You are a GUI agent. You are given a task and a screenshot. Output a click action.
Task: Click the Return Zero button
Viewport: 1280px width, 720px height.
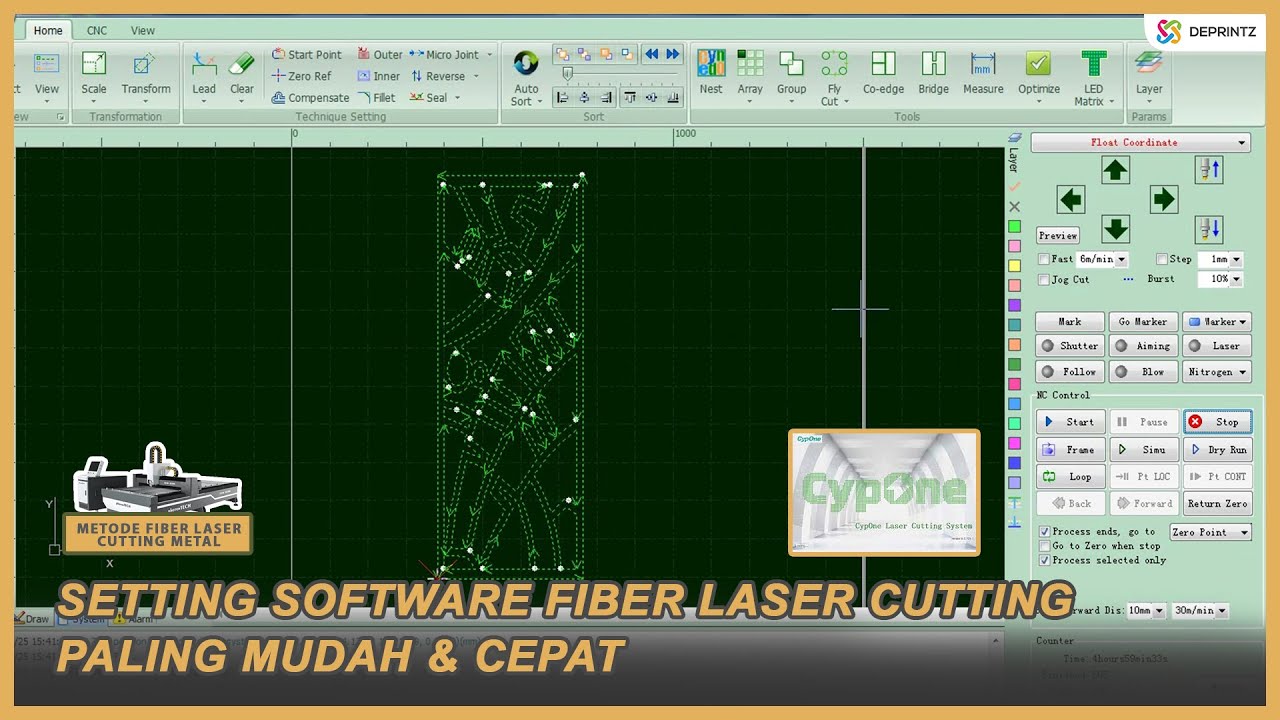point(1217,504)
